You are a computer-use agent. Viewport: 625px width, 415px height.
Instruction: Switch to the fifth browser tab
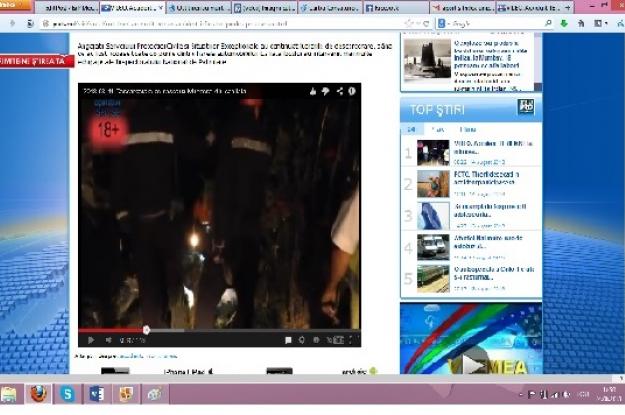point(330,8)
